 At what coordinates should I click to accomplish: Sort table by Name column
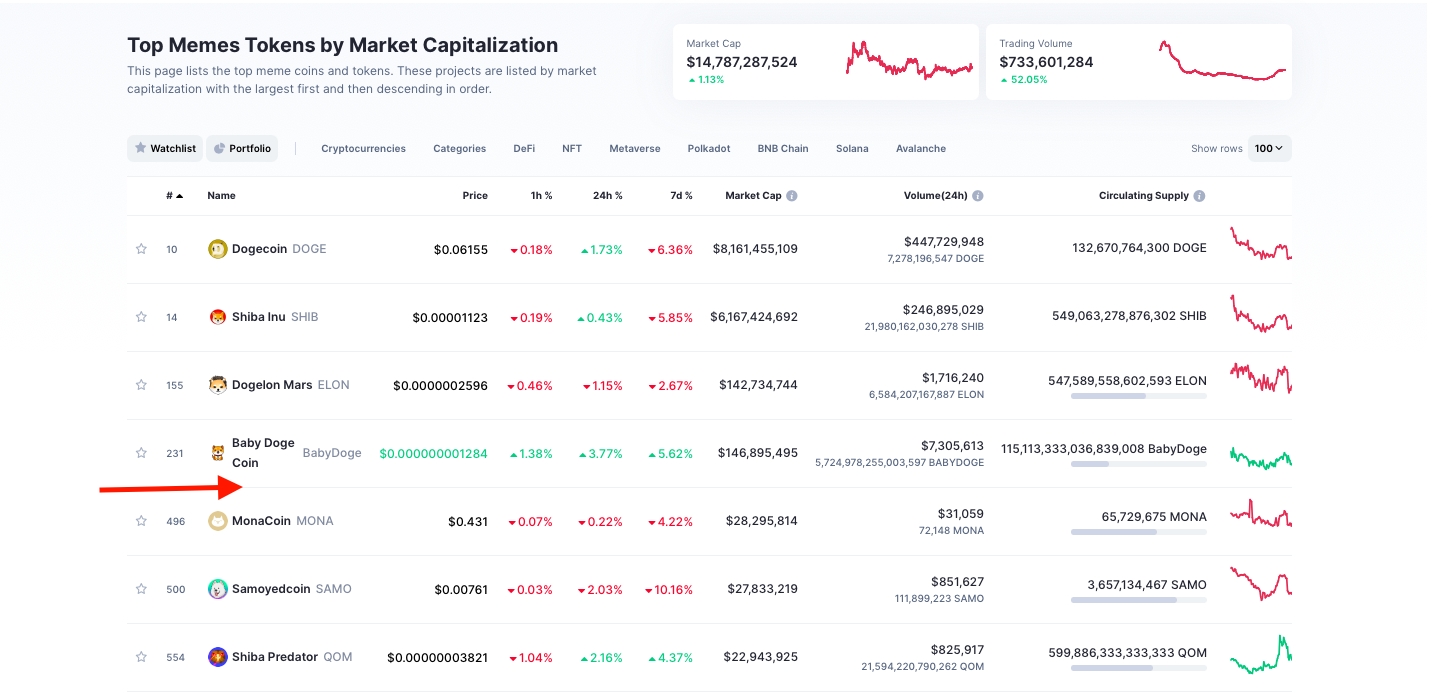tap(221, 196)
